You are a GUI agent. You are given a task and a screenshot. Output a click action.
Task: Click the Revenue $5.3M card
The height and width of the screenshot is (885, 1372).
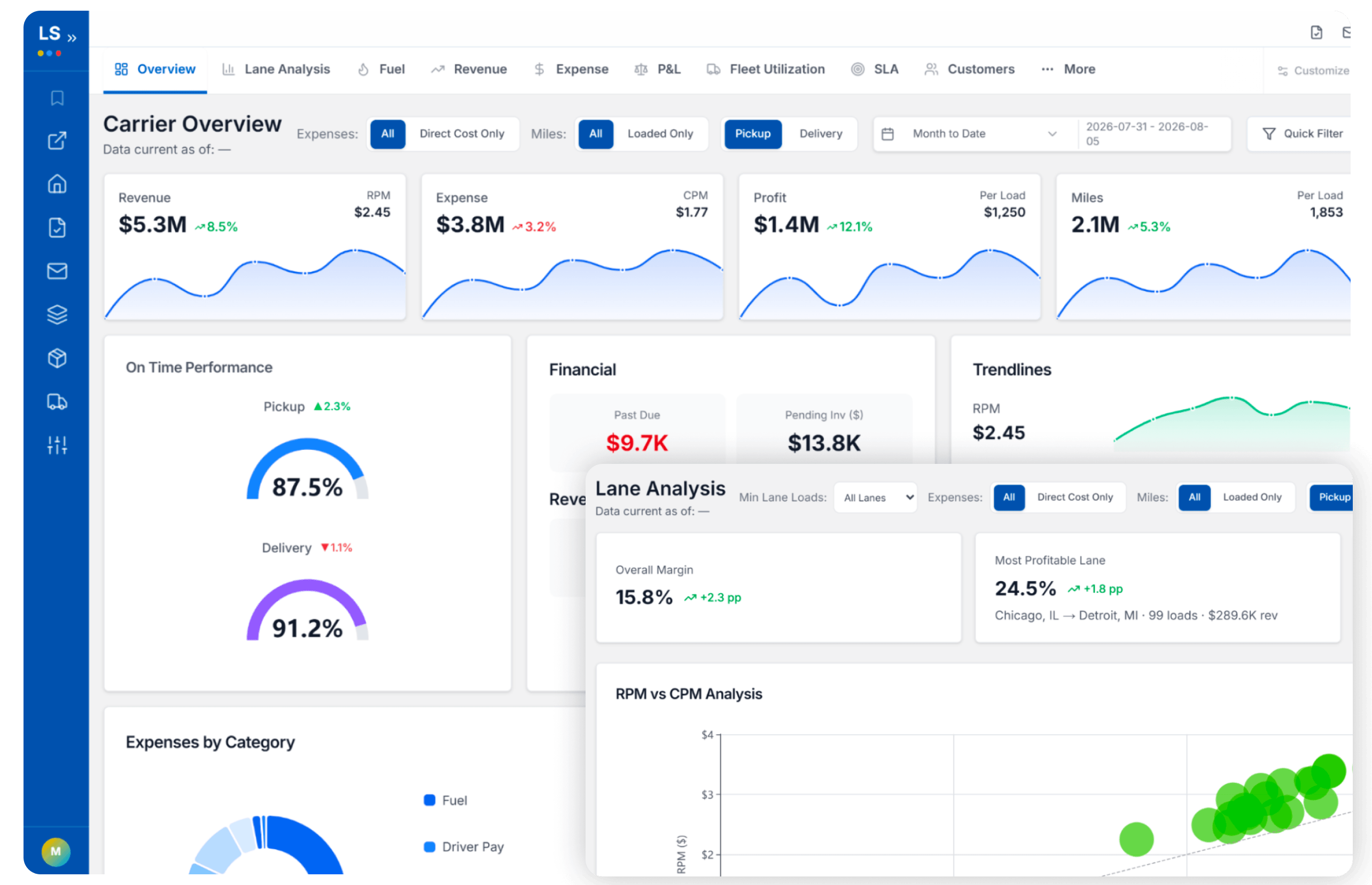[254, 247]
